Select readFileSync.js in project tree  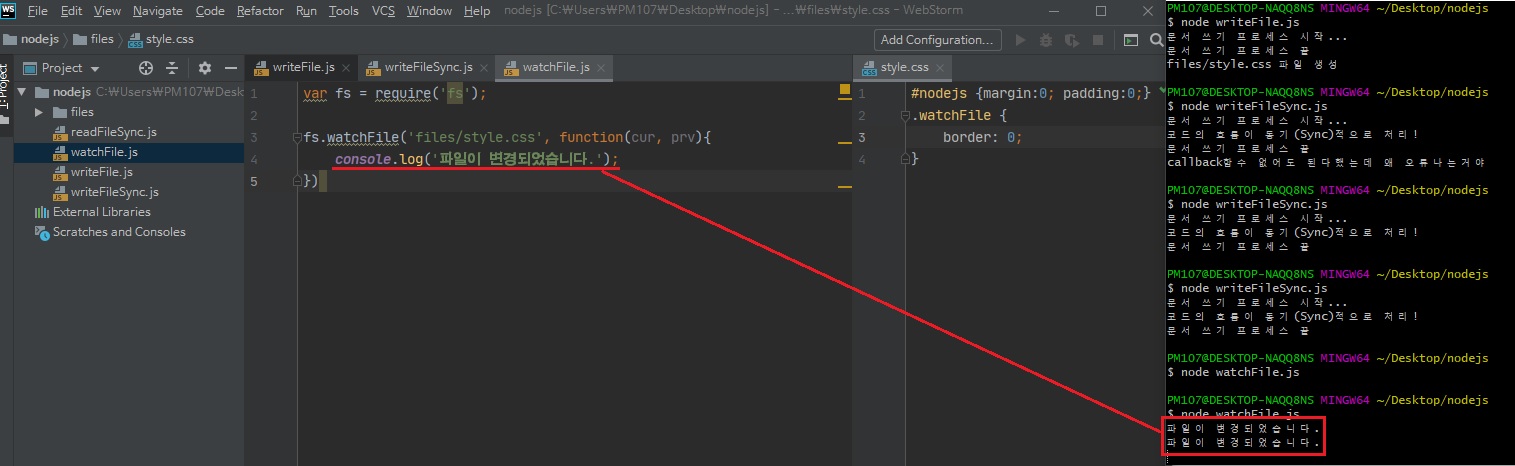click(113, 132)
